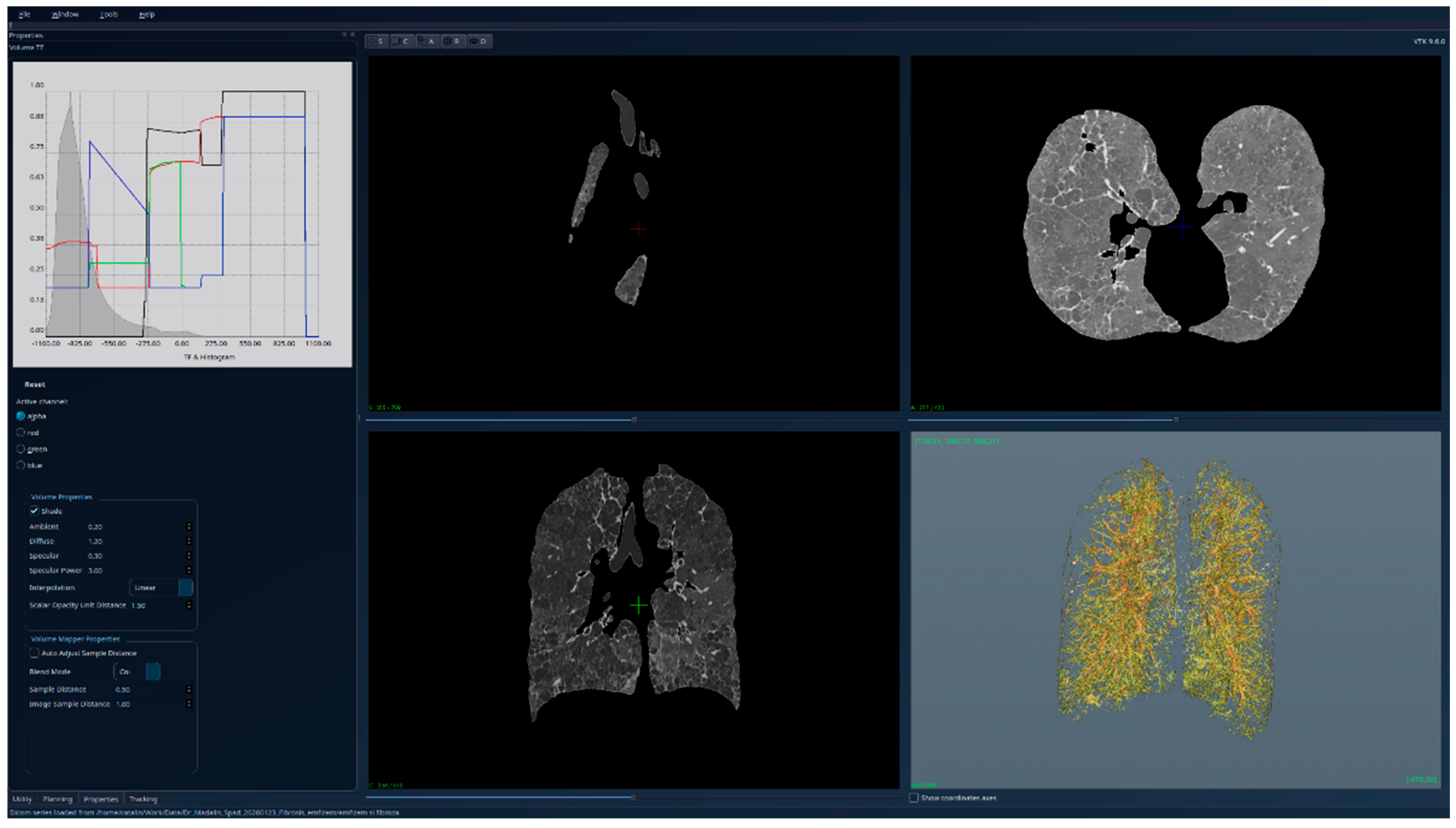The image size is (1456, 828).
Task: Uncheck the Shade checkbox
Action: pos(34,511)
